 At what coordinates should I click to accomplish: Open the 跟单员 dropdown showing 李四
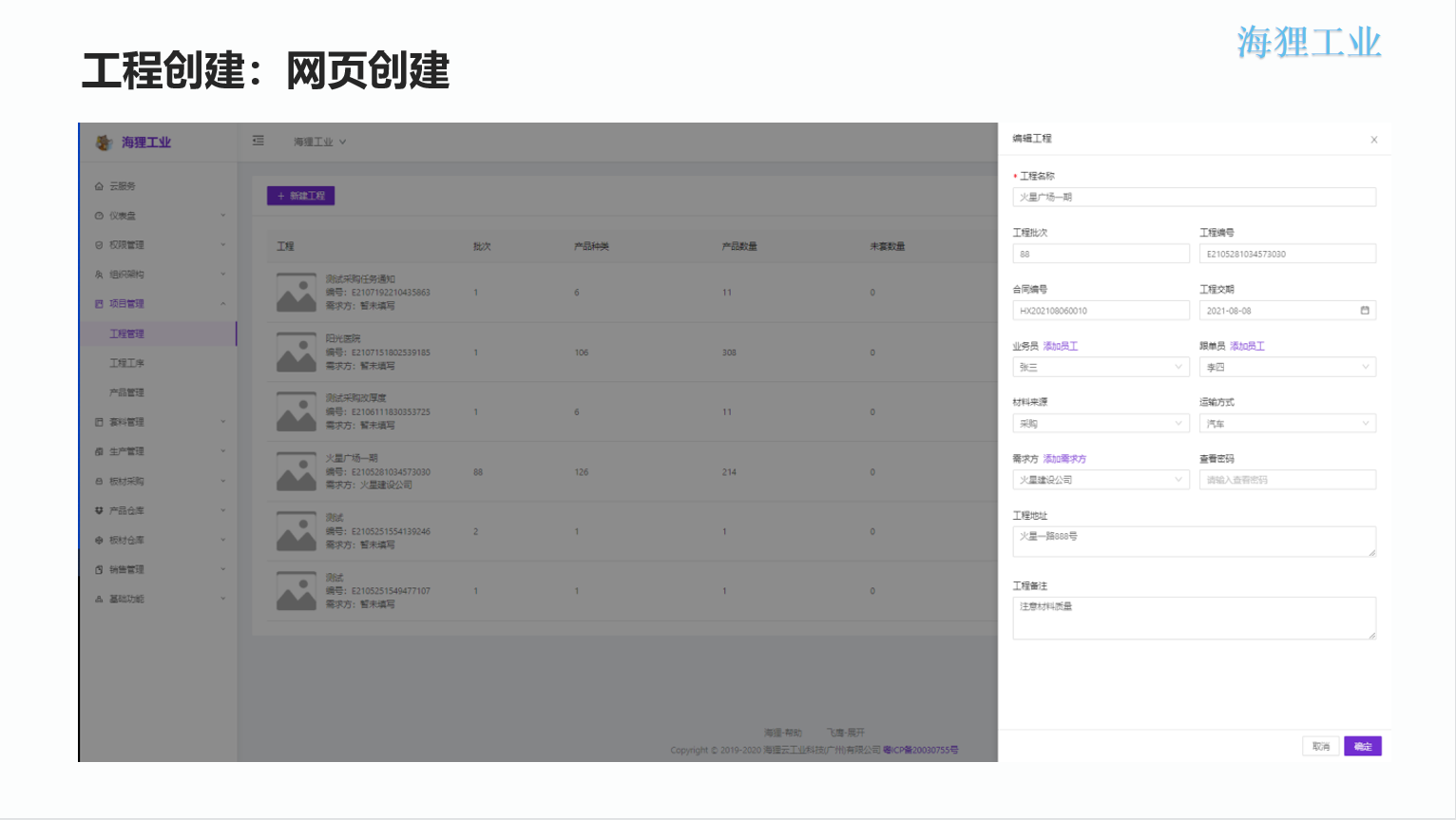1288,367
